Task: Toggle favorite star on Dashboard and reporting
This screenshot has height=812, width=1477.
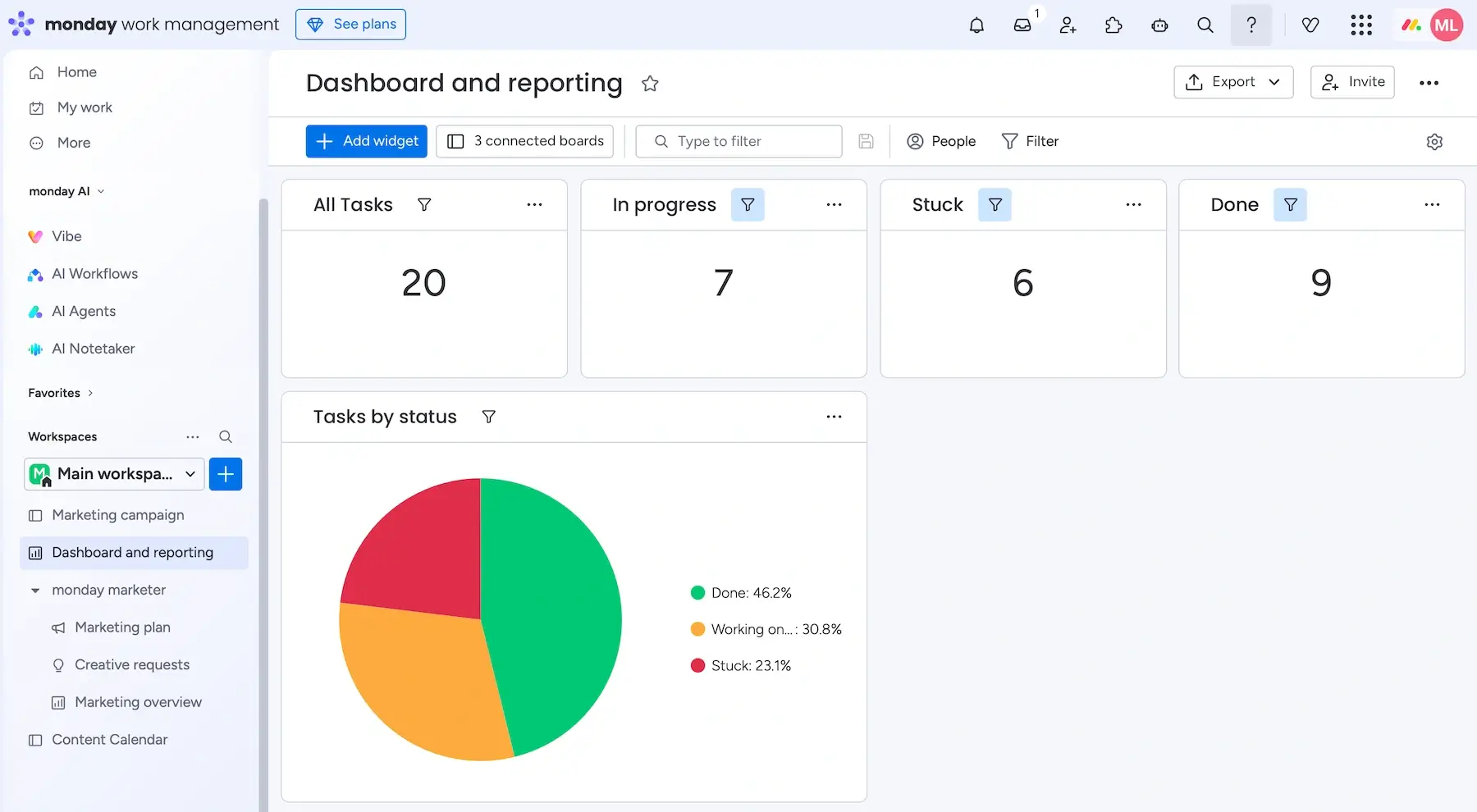Action: [650, 83]
